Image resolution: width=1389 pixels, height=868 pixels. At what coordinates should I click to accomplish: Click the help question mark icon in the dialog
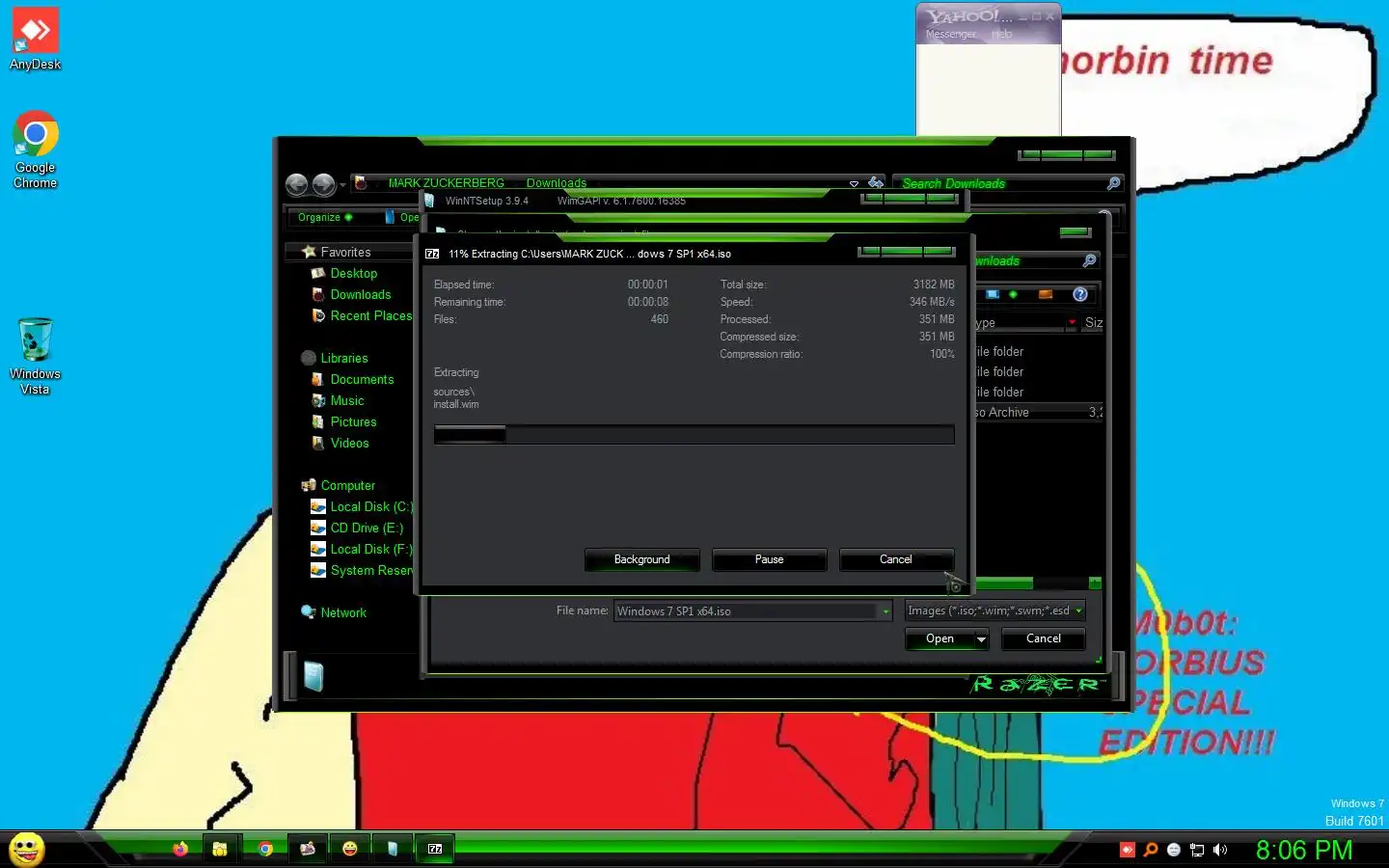(x=1080, y=294)
